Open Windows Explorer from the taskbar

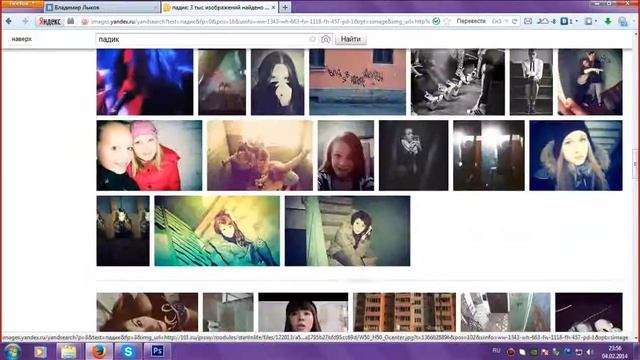(x=69, y=351)
